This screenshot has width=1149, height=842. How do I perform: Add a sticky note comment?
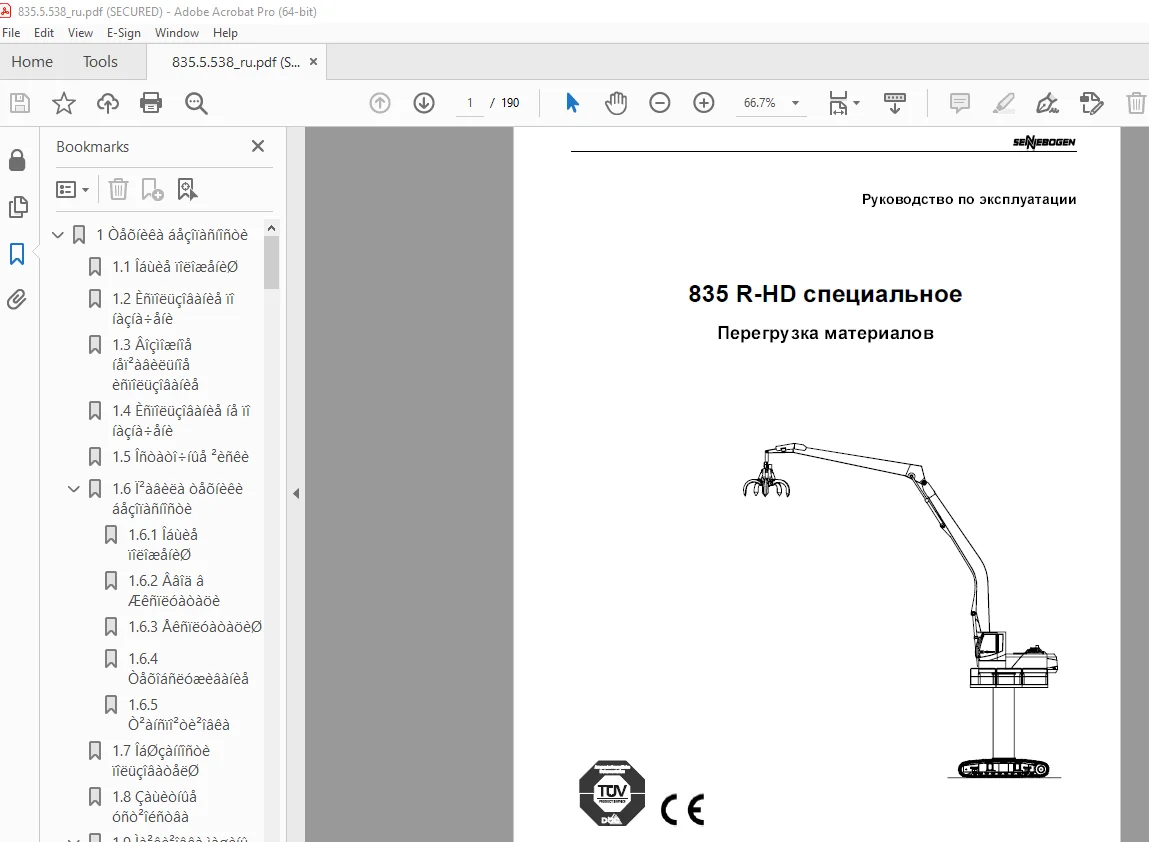point(959,103)
